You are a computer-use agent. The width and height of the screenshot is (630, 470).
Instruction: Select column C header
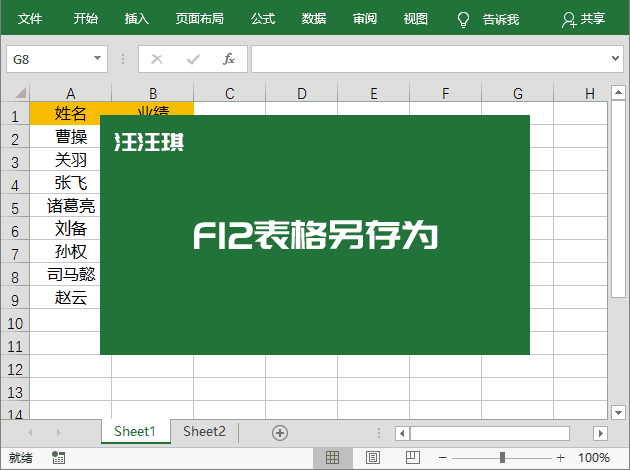[x=229, y=94]
